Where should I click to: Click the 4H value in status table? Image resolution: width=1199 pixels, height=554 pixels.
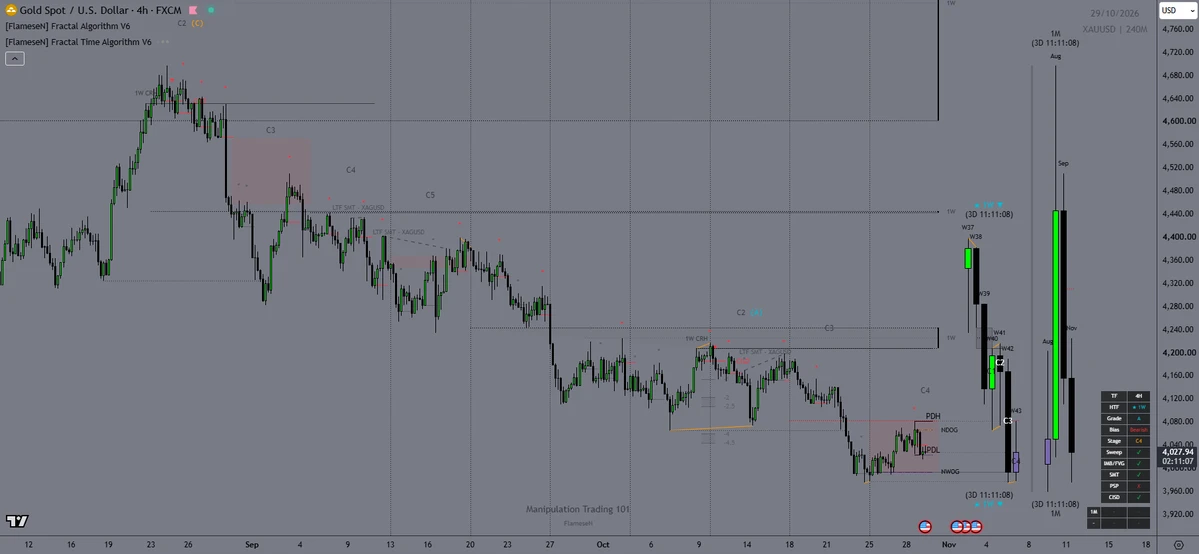1138,396
